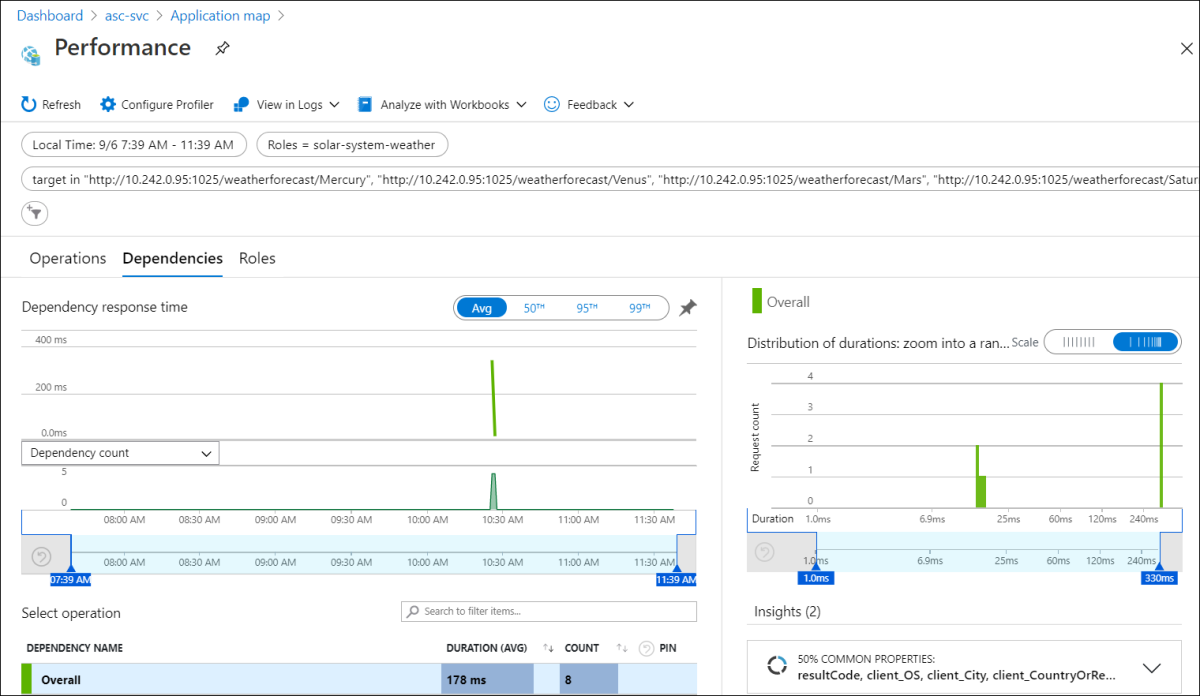Switch to the Operations tab
The height and width of the screenshot is (696, 1200).
[x=68, y=258]
